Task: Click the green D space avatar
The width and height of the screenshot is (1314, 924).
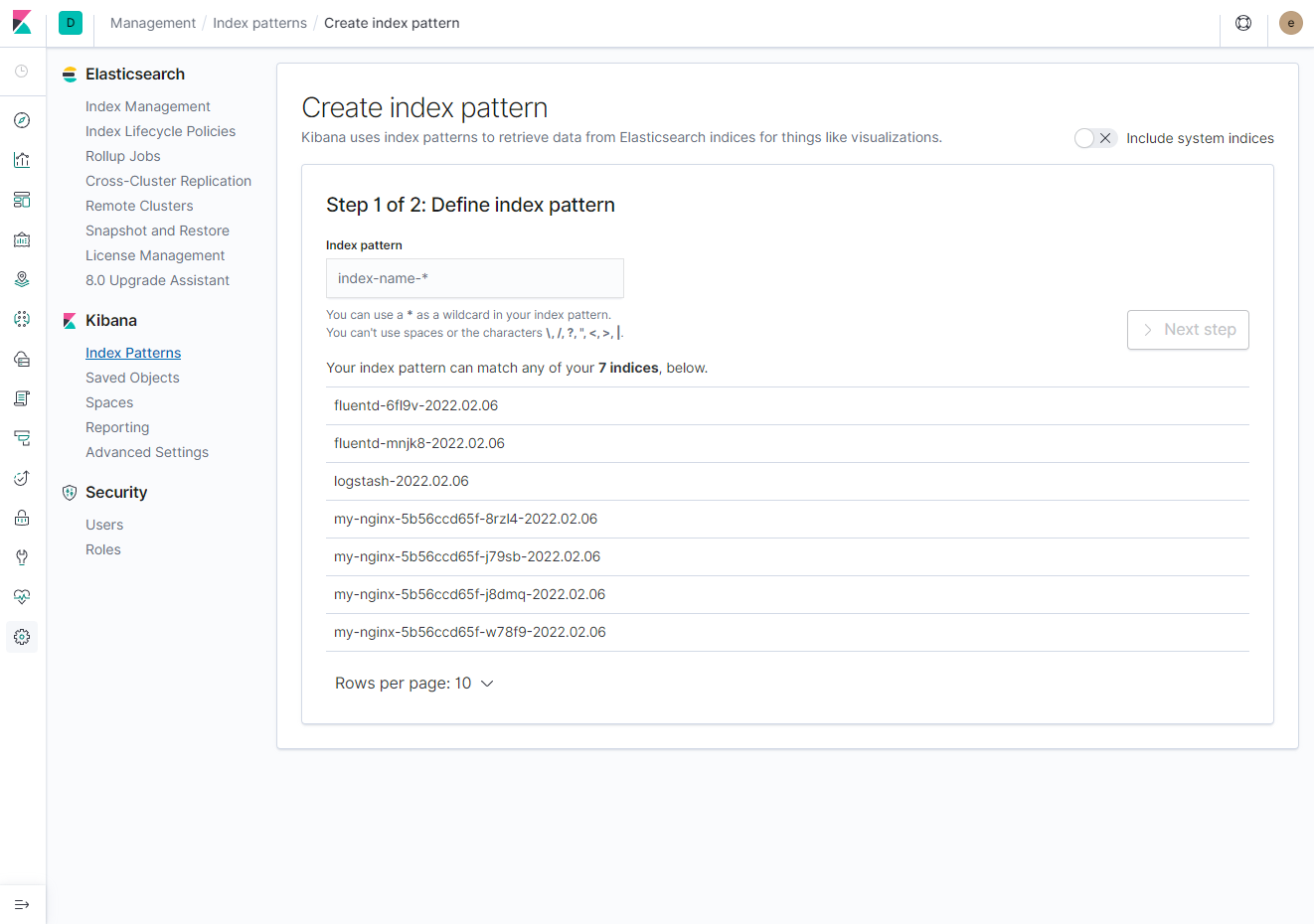Action: pyautogui.click(x=71, y=23)
